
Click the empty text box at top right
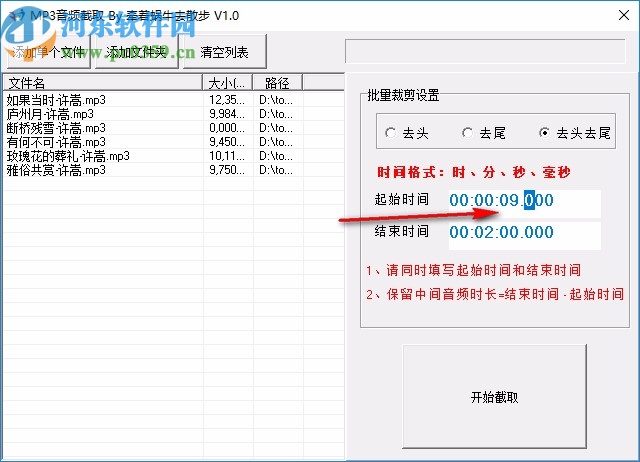coord(485,51)
